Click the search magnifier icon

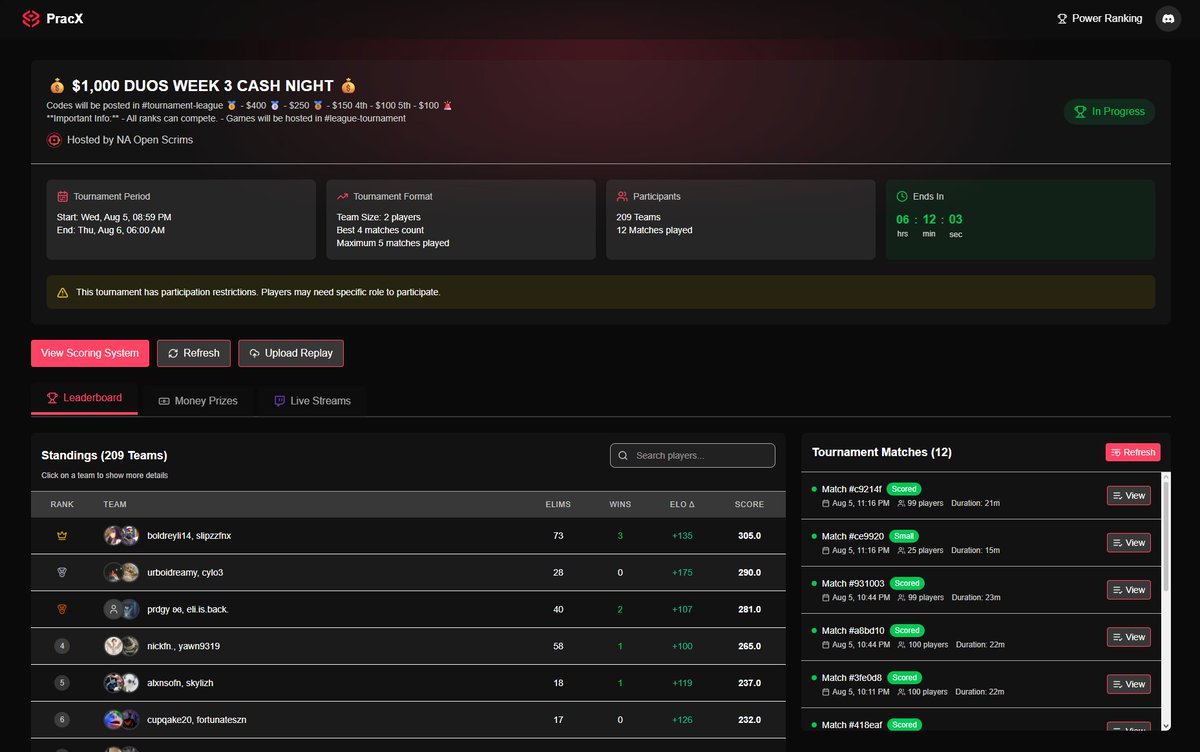[624, 456]
